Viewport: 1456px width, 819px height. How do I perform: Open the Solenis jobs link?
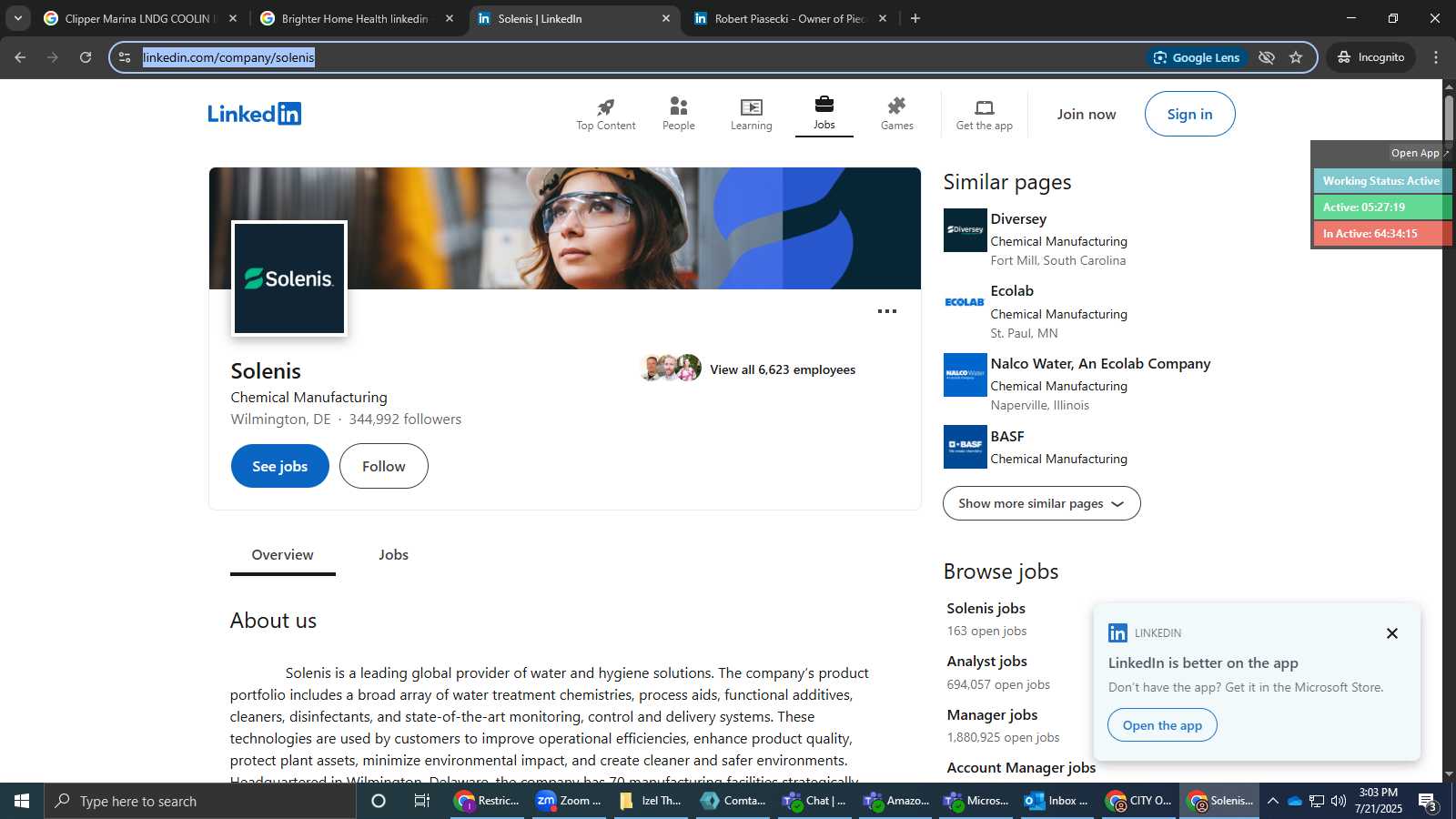986,609
